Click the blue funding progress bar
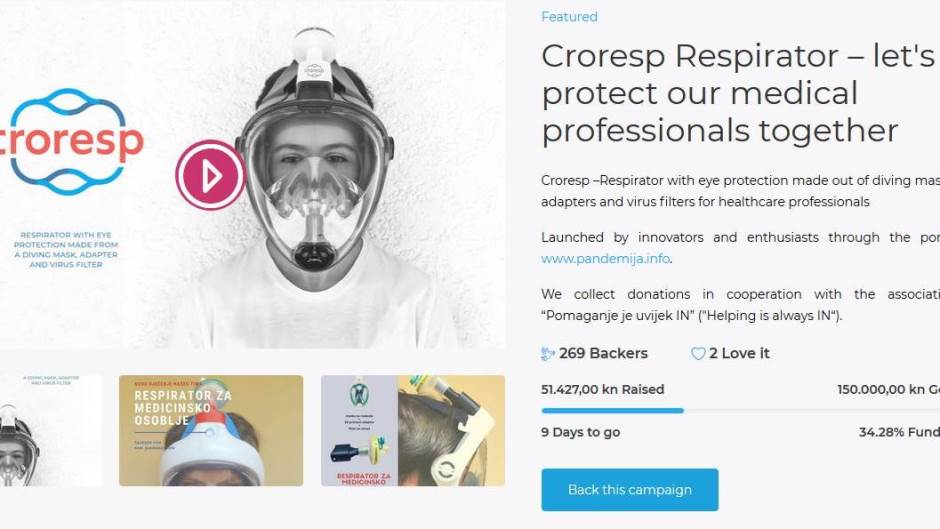 [x=612, y=410]
